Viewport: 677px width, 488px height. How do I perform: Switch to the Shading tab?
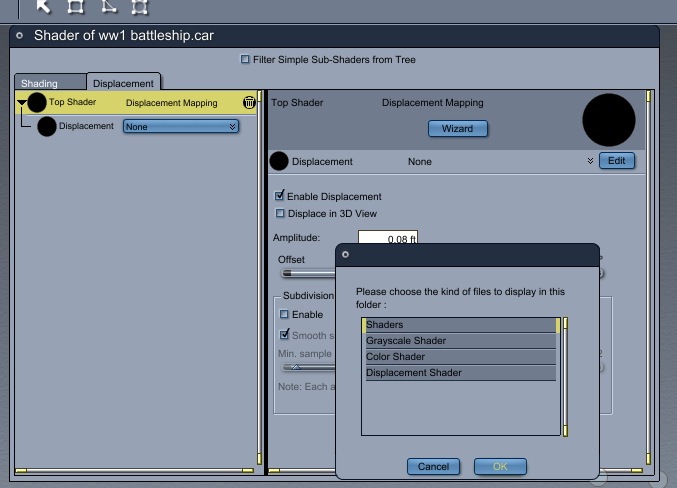point(40,83)
